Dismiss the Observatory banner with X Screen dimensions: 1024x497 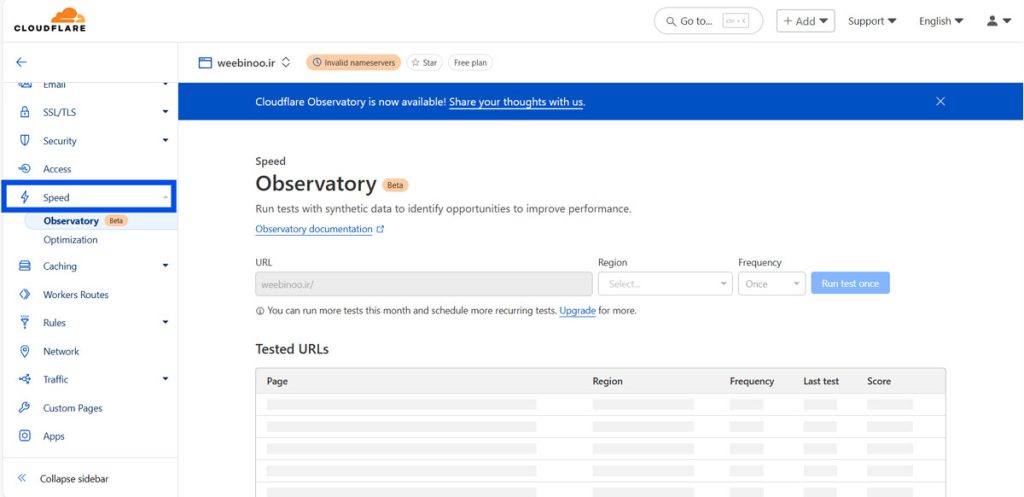point(940,101)
